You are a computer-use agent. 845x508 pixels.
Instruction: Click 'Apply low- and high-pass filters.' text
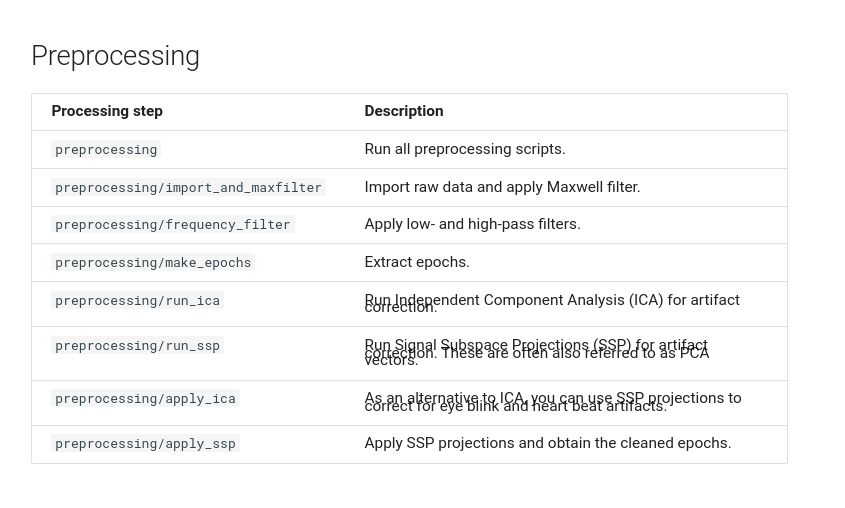tap(472, 224)
